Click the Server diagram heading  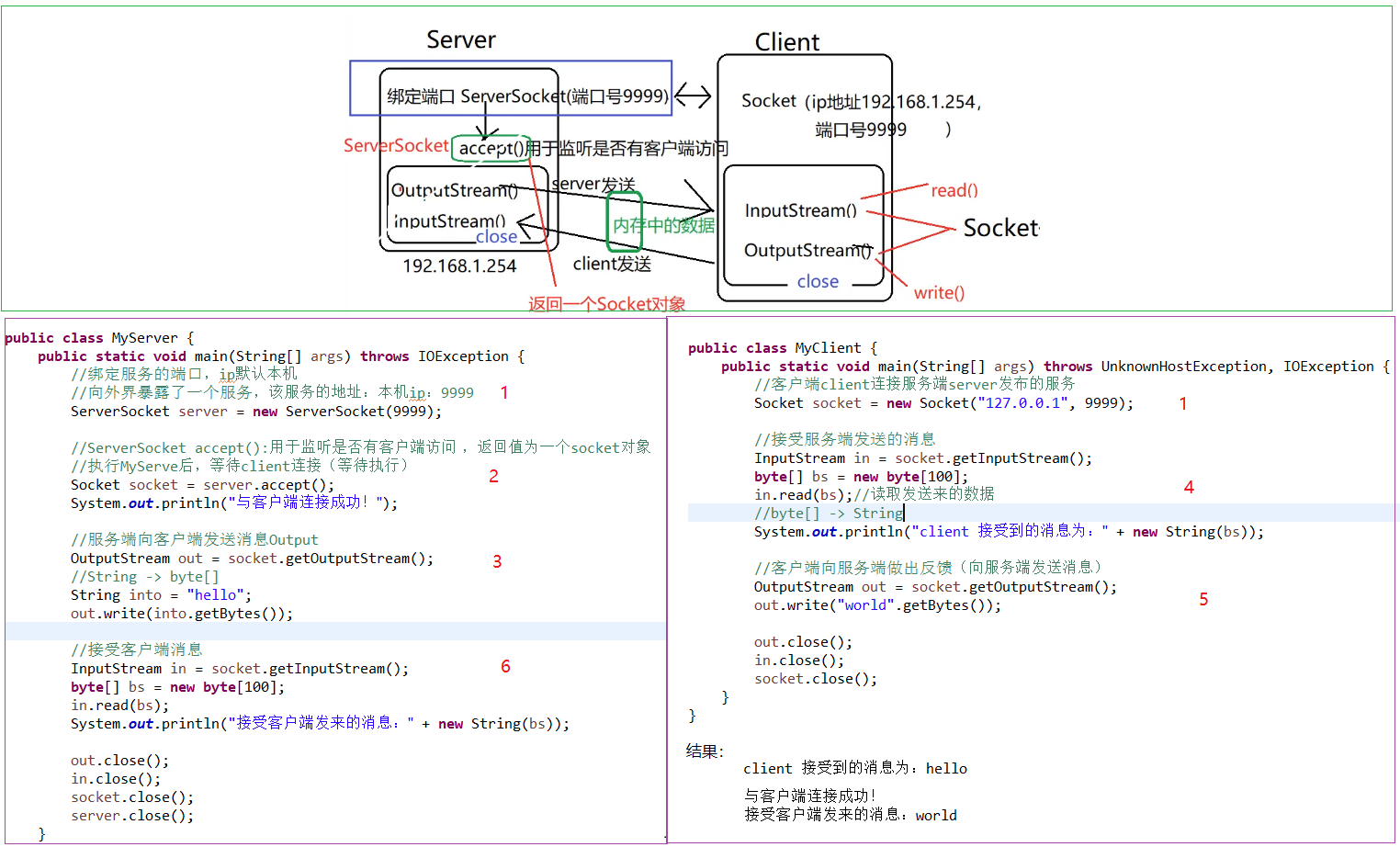(x=460, y=40)
